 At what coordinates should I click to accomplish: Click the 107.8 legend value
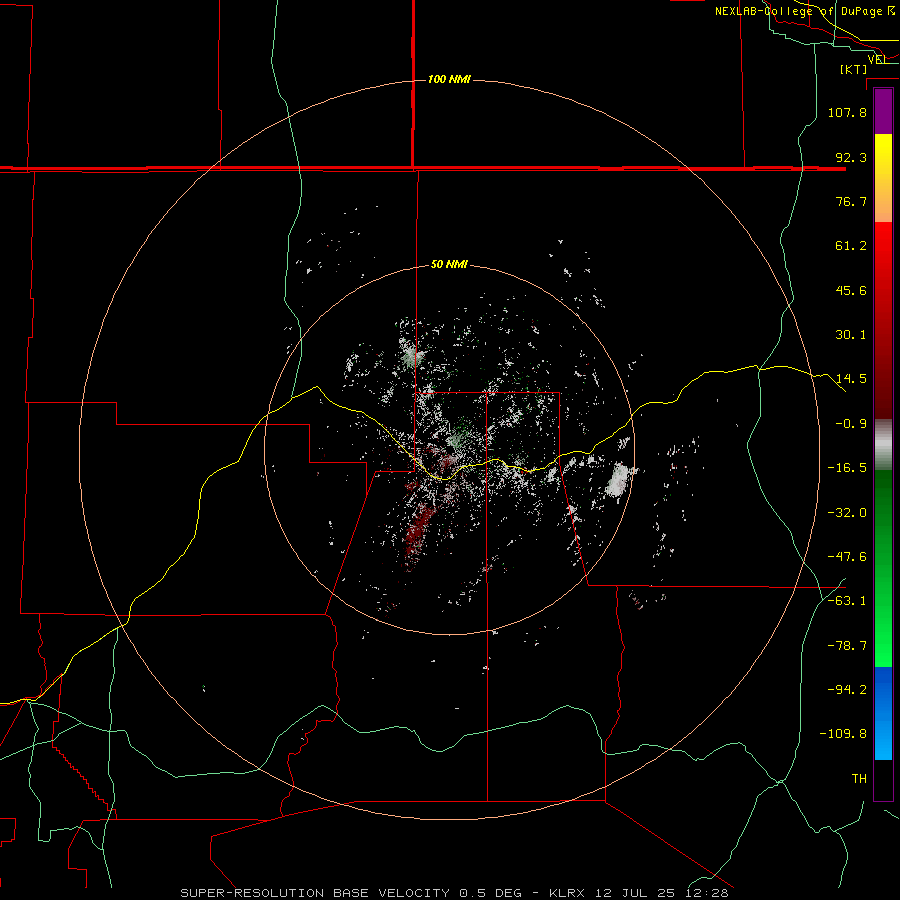click(x=847, y=112)
